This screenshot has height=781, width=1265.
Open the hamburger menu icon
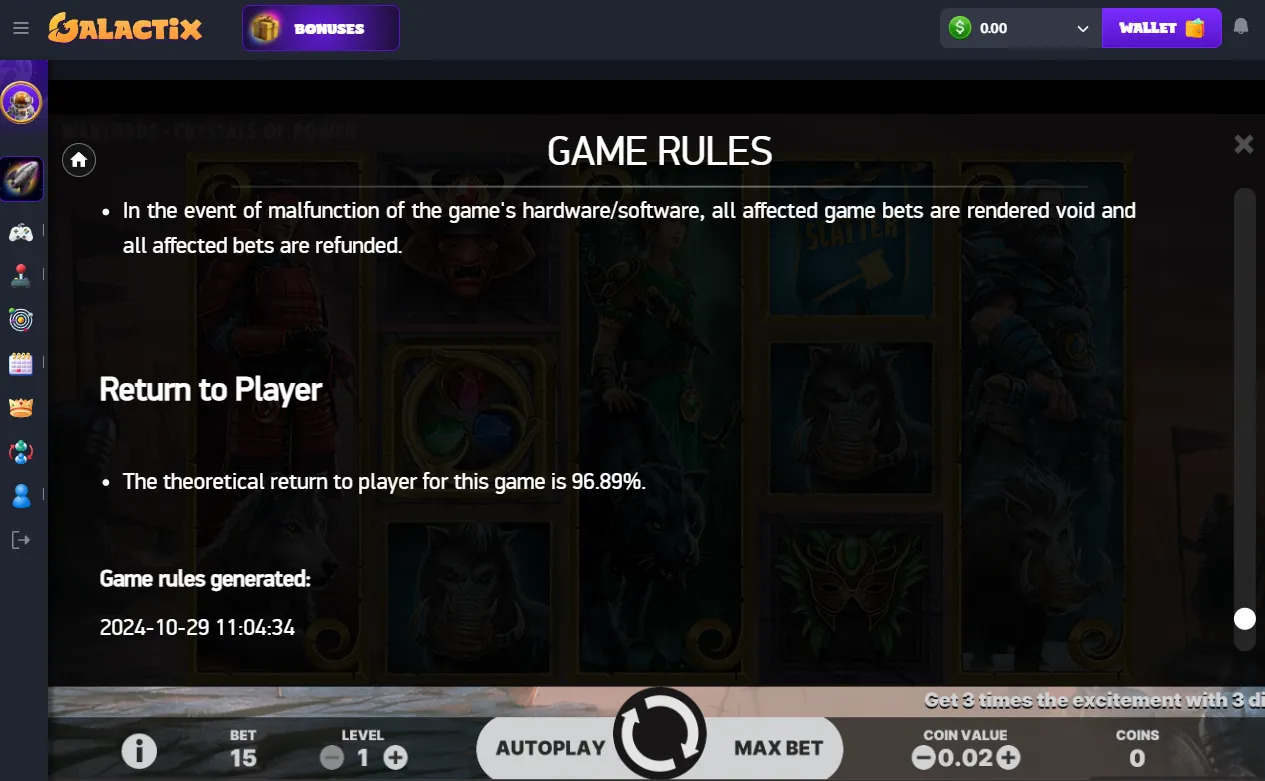click(20, 28)
